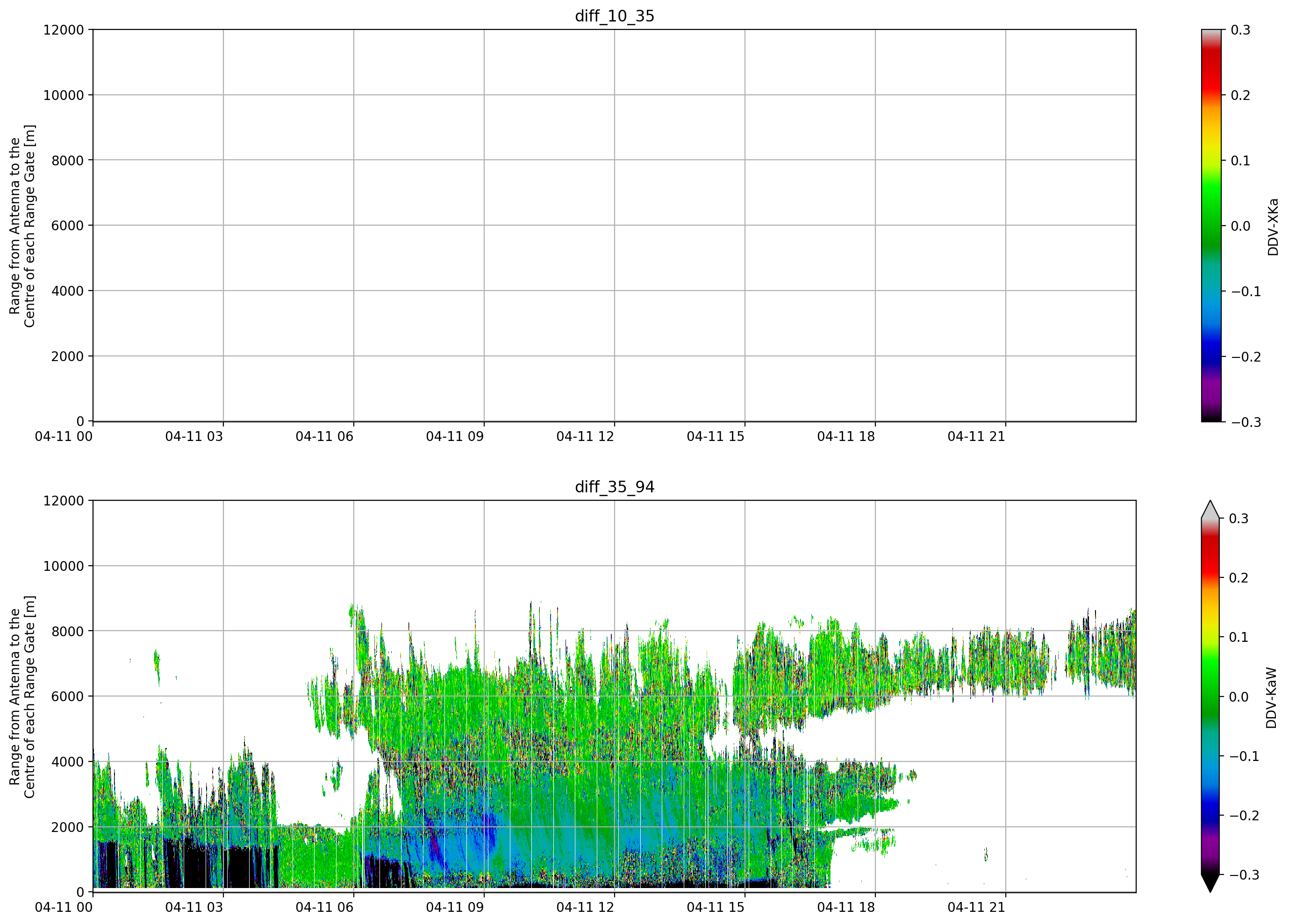This screenshot has height=924, width=1289.
Task: Click the diff_10_35 plot title
Action: [615, 16]
